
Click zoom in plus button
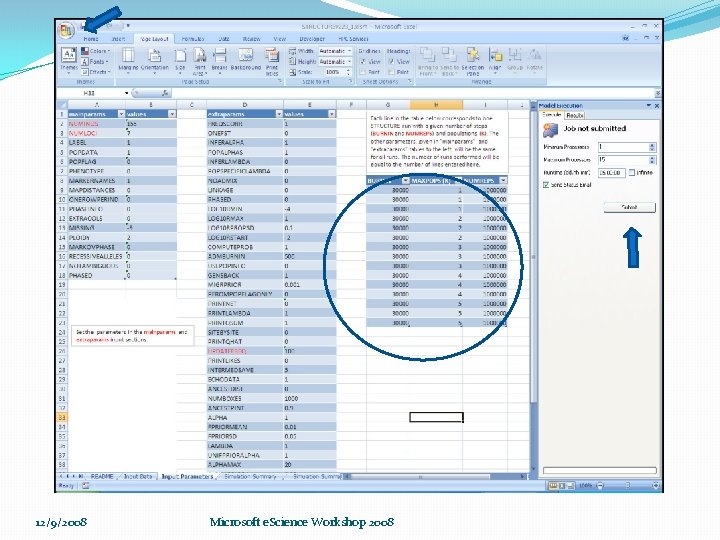[x=655, y=485]
